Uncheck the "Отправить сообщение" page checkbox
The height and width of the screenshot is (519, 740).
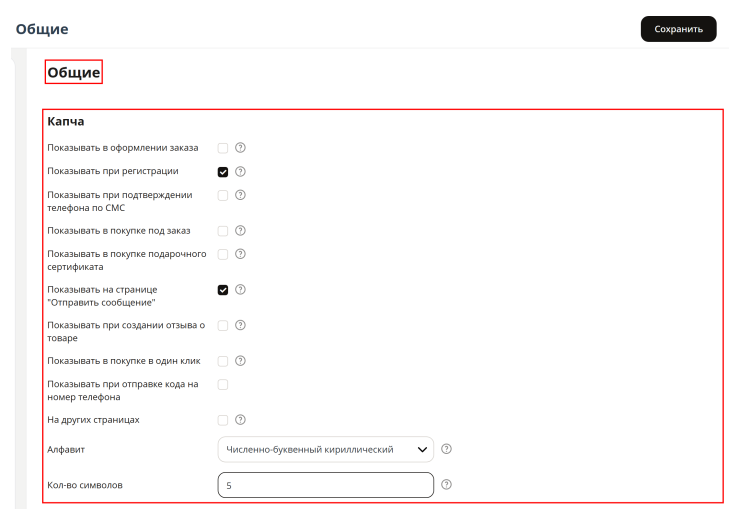[223, 290]
